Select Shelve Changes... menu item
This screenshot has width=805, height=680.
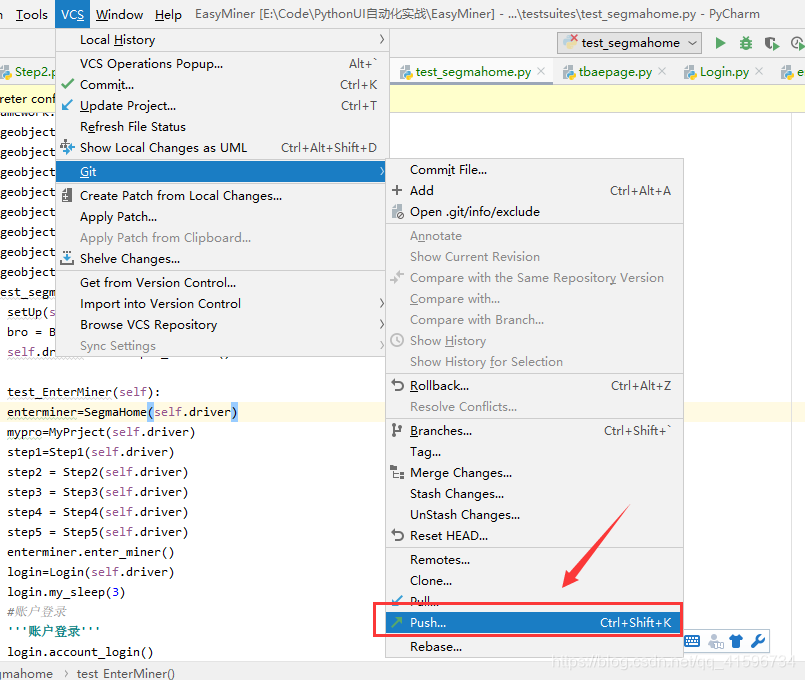[x=221, y=259]
